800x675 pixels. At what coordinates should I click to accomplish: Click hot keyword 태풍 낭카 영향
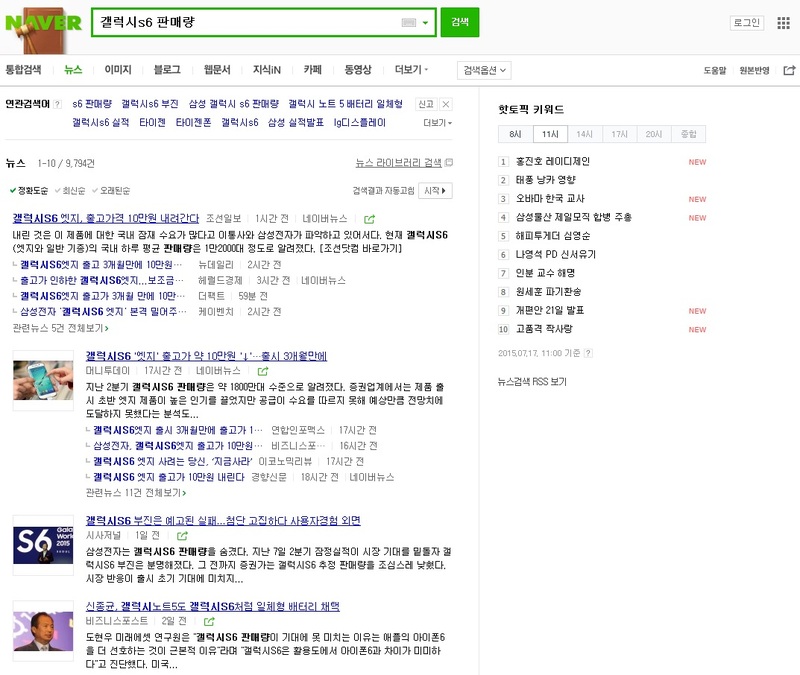[x=545, y=180]
